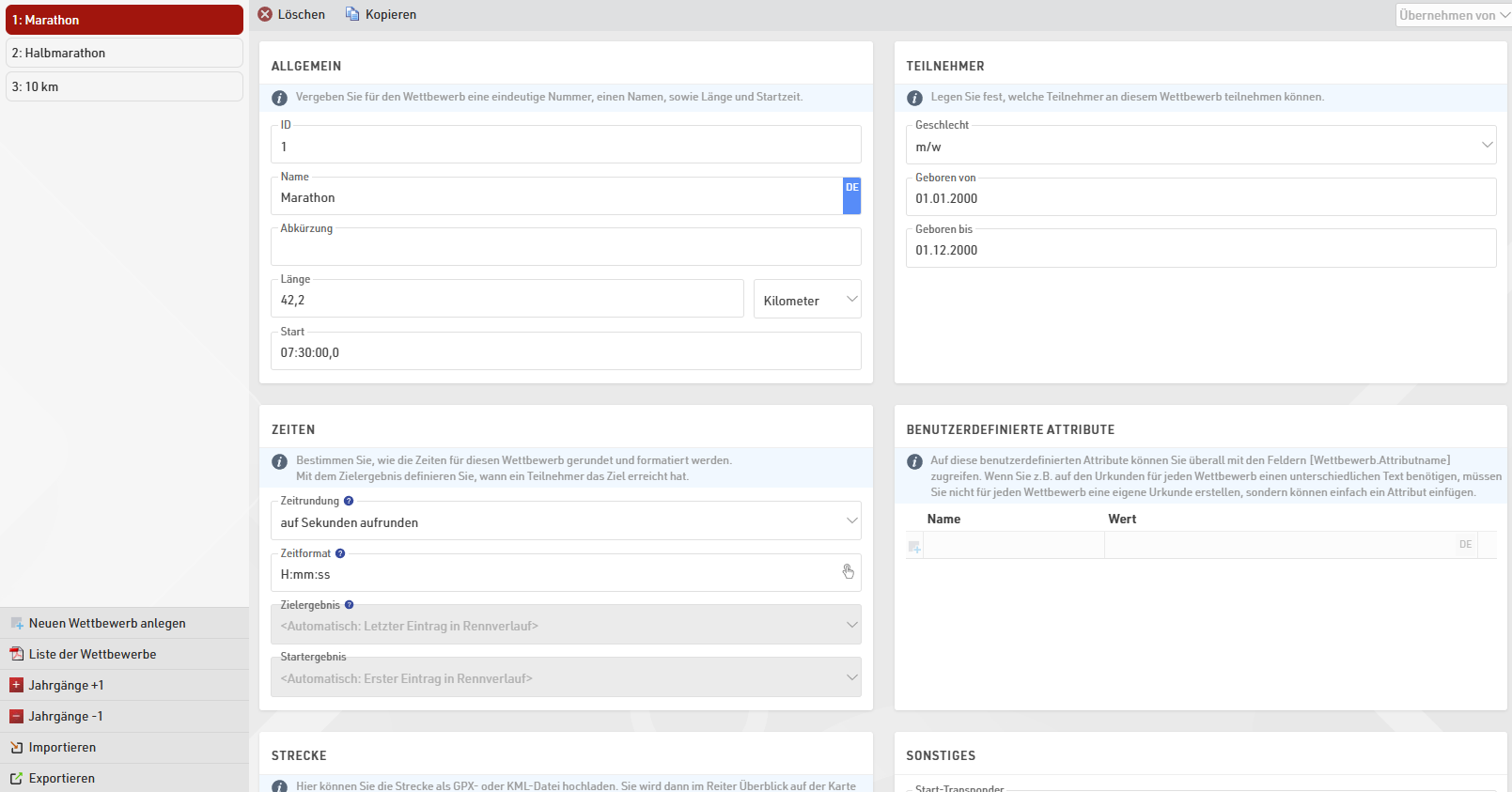Click the Zeitrundung help icon
The width and height of the screenshot is (1512, 792).
click(349, 501)
